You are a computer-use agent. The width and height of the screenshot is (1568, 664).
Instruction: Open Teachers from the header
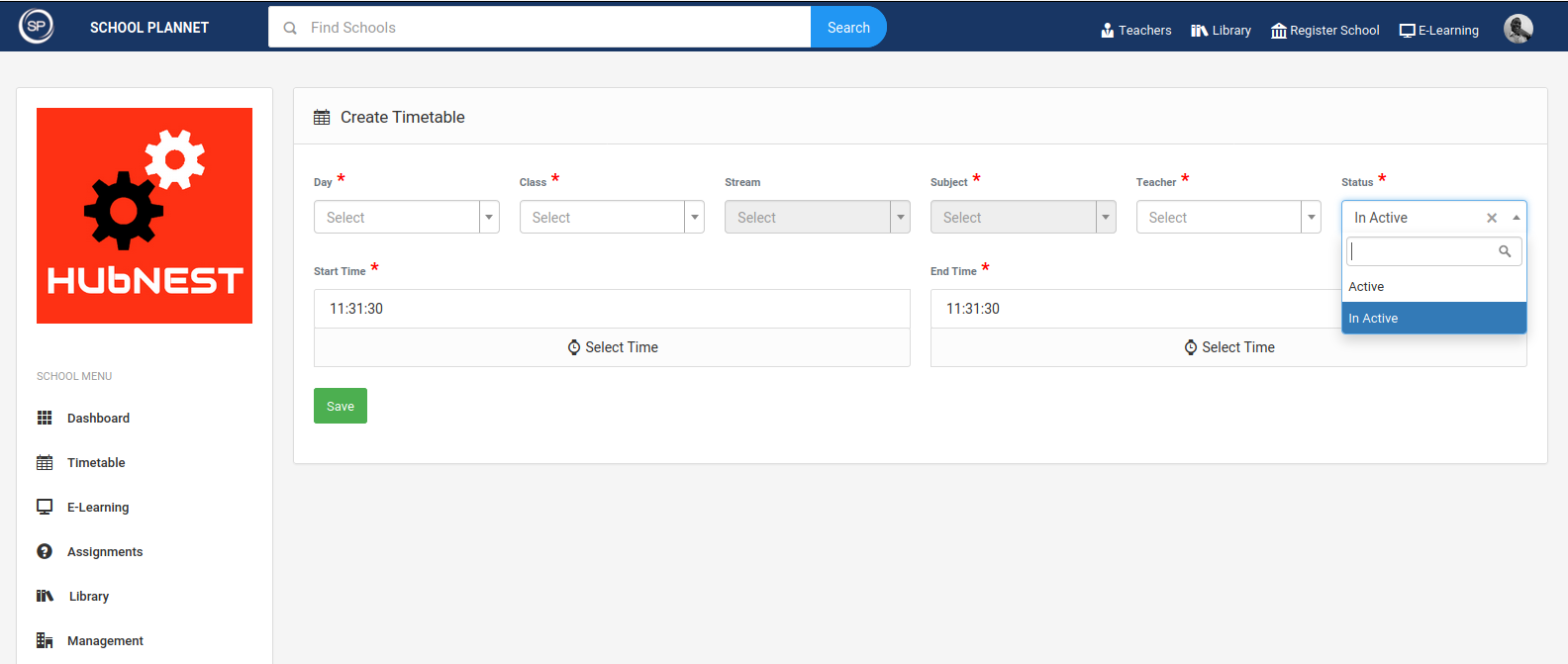point(1135,30)
